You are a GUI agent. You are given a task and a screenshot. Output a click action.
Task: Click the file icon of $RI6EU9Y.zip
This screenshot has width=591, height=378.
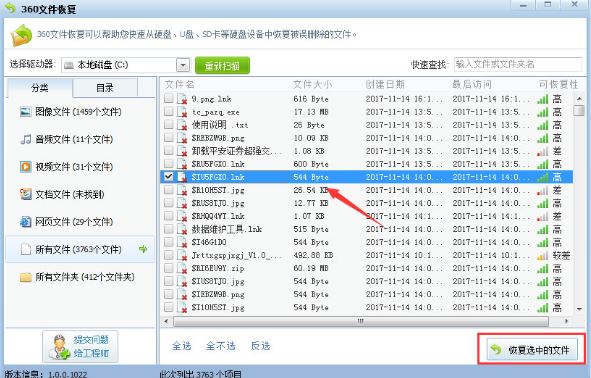pos(182,268)
